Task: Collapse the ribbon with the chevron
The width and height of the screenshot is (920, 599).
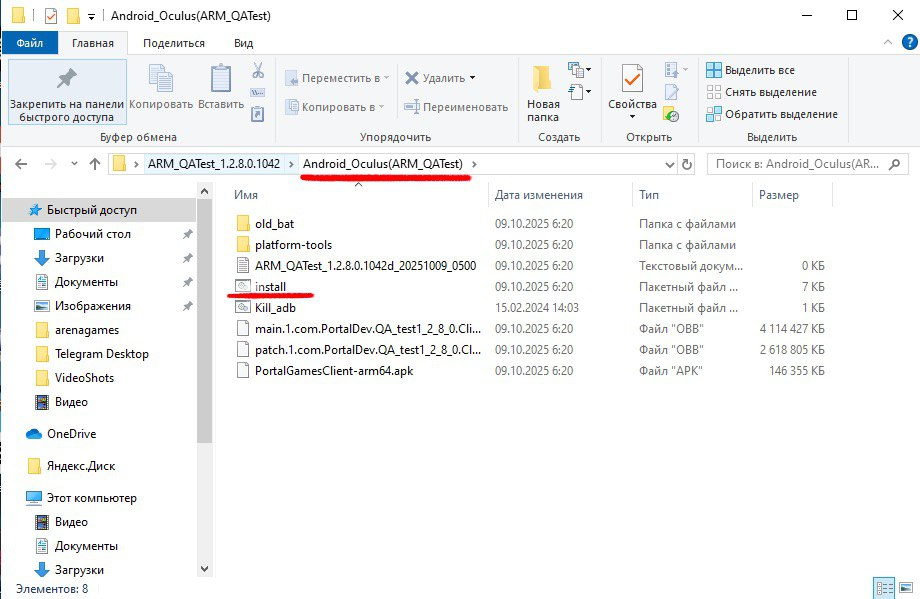Action: coord(884,44)
